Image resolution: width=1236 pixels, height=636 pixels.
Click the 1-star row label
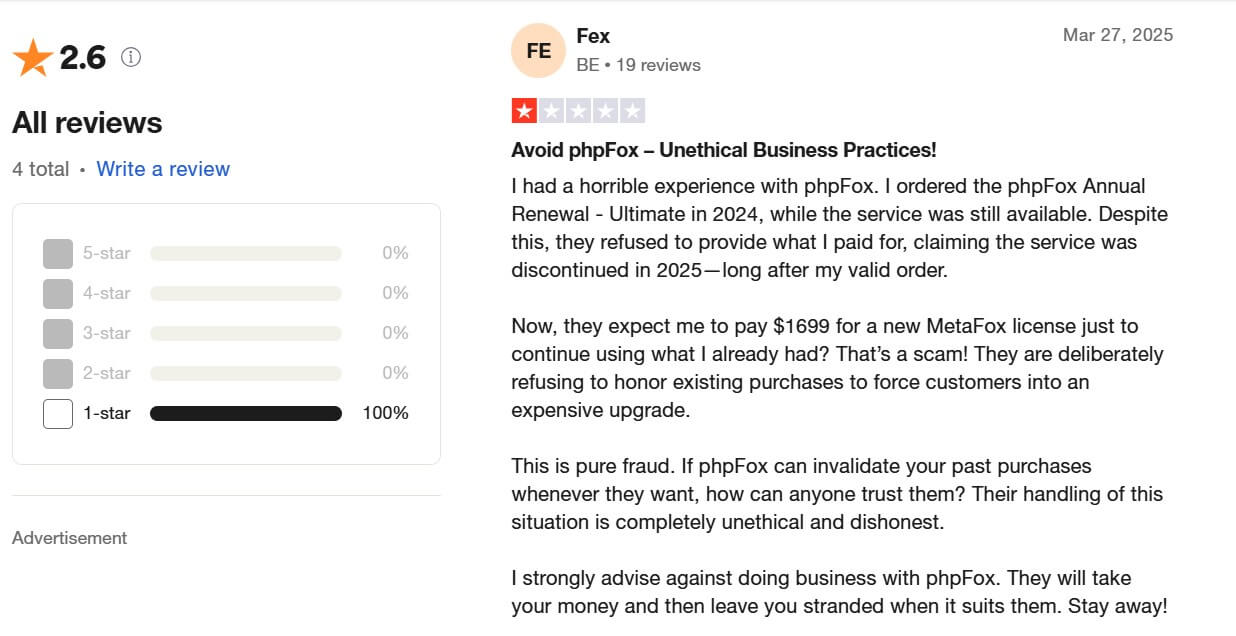point(106,413)
